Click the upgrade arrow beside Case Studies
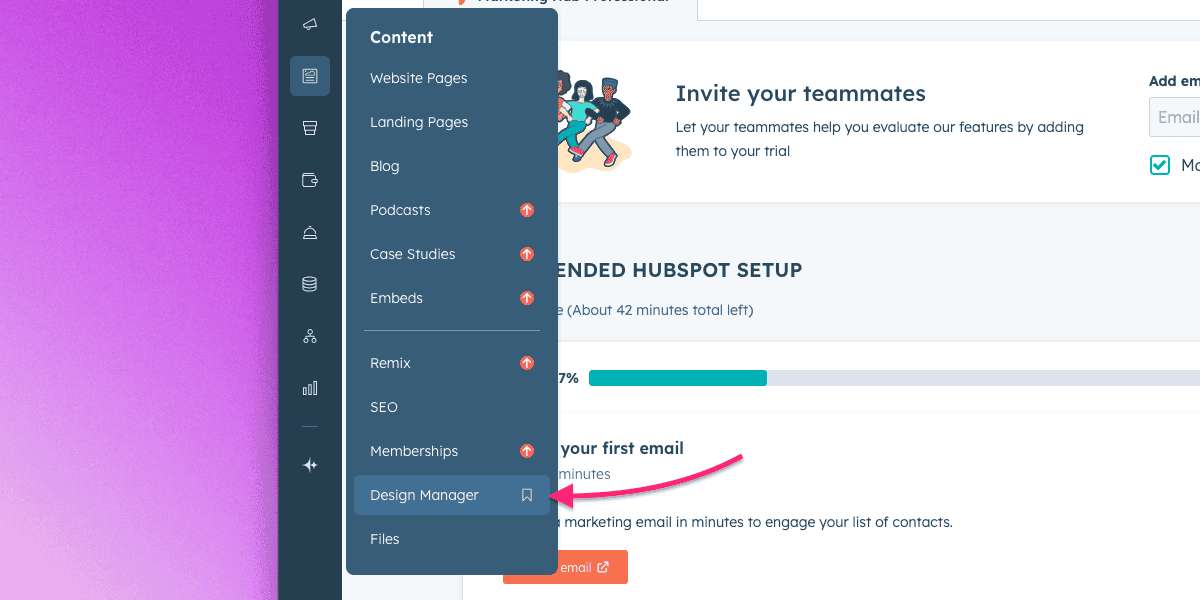1200x600 pixels. tap(526, 254)
